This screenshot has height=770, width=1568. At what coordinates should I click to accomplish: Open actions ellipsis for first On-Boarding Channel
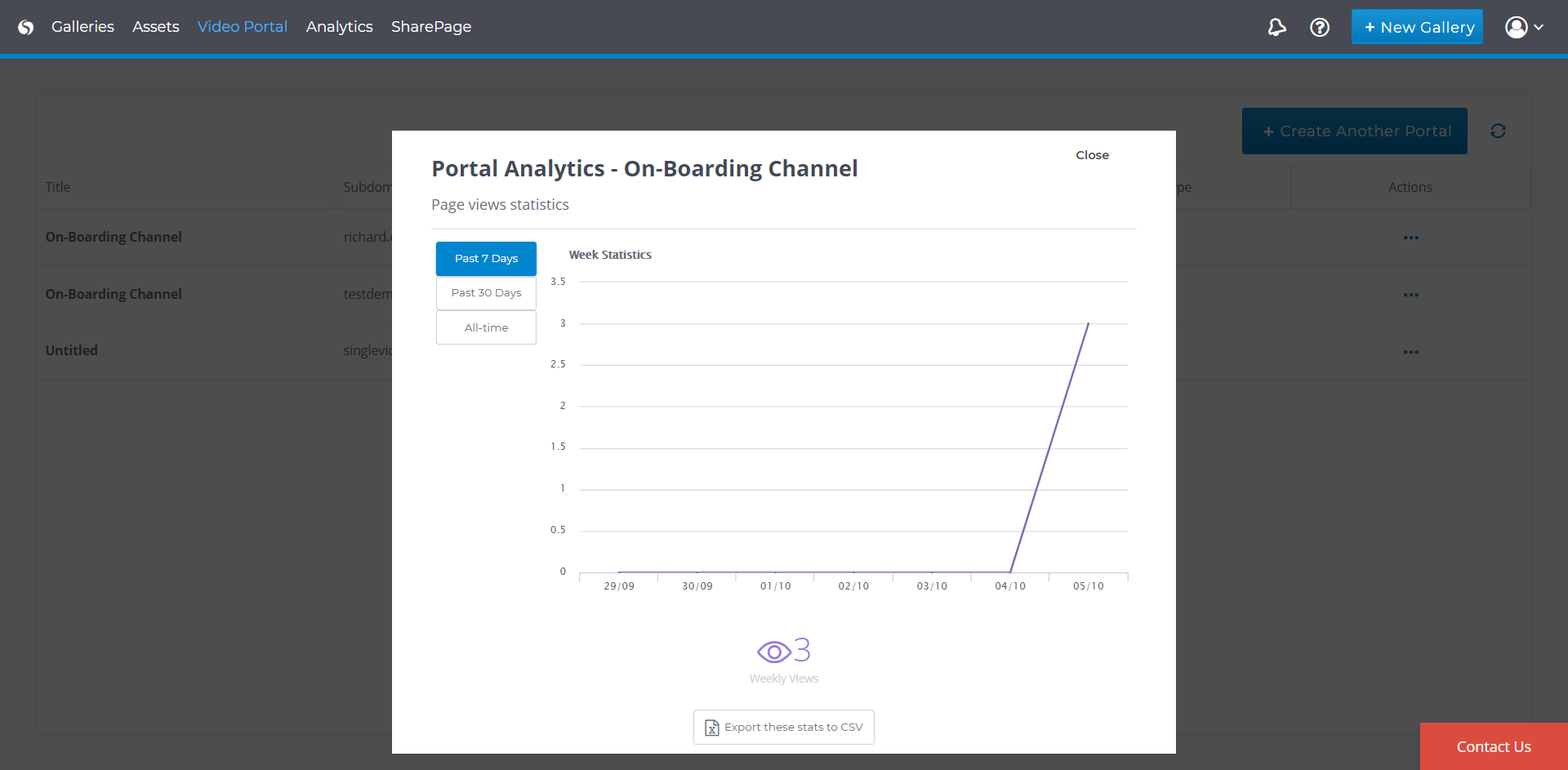coord(1410,238)
